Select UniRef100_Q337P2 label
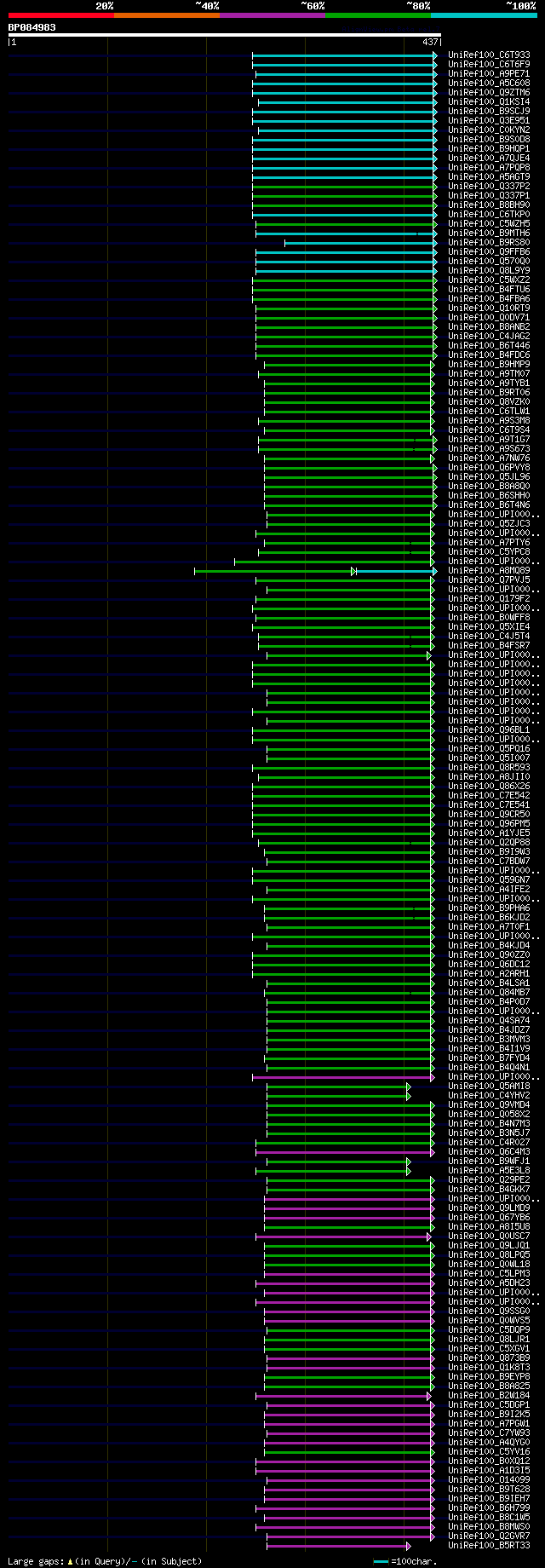 pyautogui.click(x=489, y=187)
